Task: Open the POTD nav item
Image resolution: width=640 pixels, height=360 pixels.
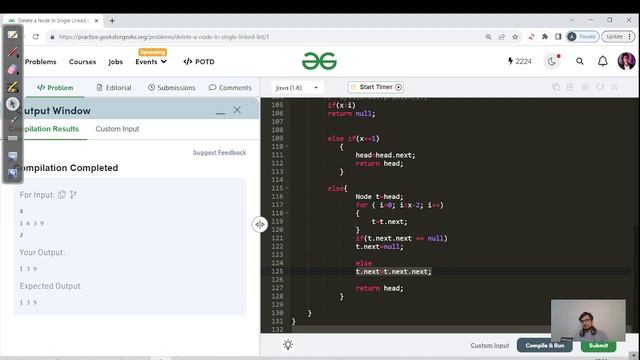Action: [x=199, y=62]
